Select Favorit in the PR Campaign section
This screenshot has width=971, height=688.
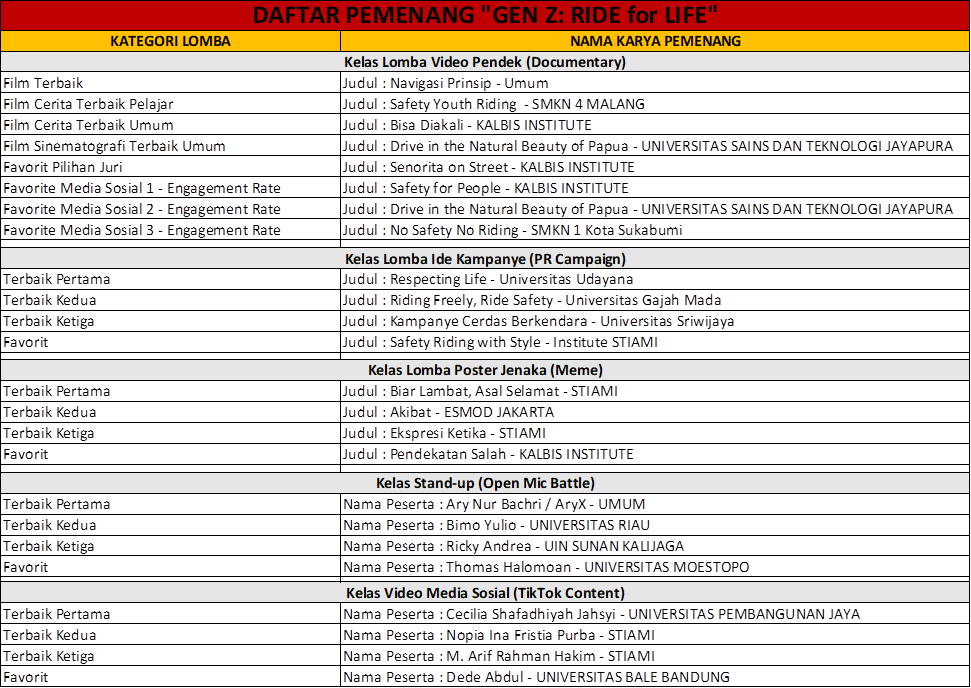pyautogui.click(x=170, y=342)
